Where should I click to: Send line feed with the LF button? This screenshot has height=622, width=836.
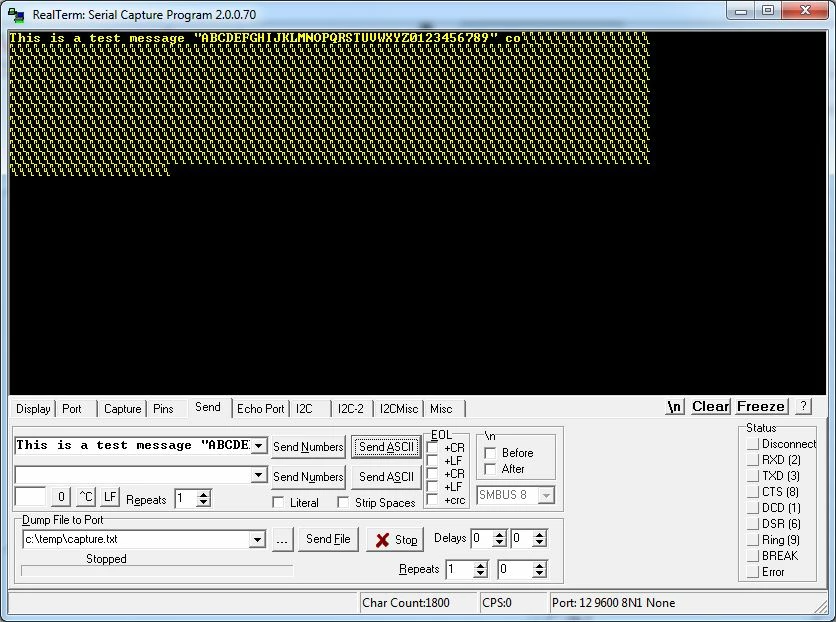pos(109,497)
